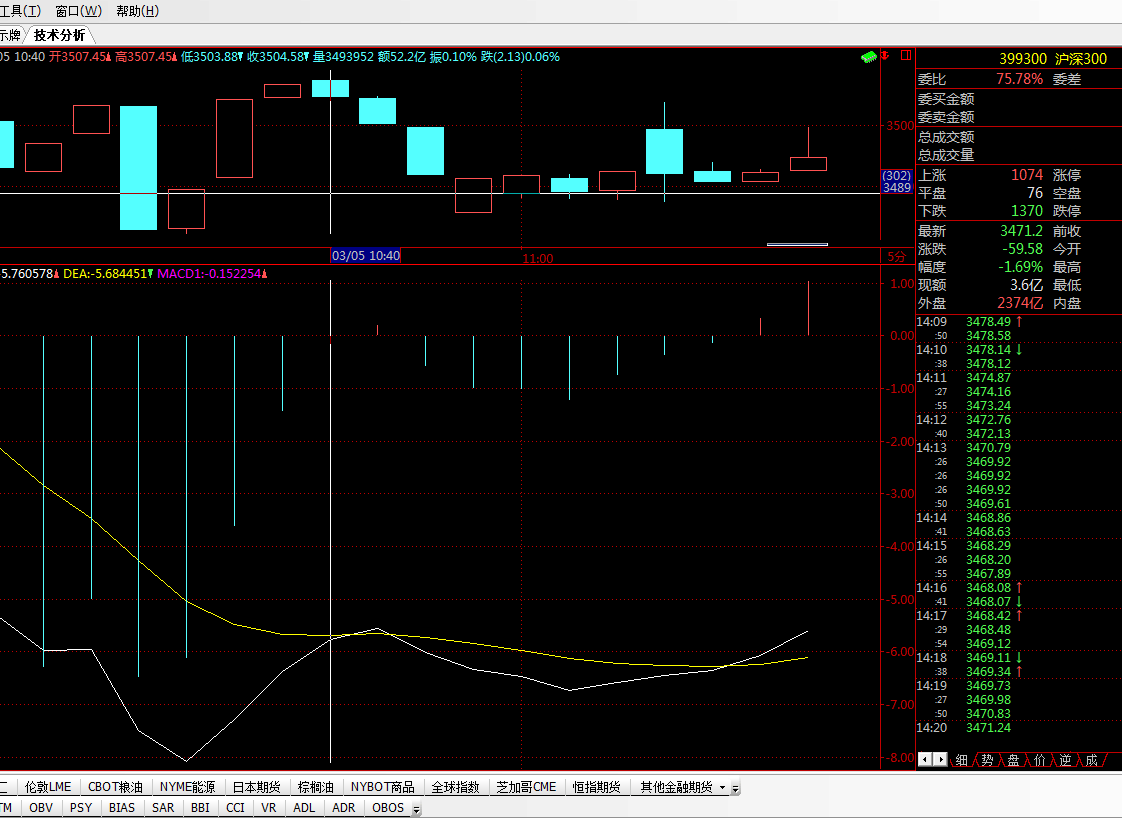
Task: Switch to the OBV indicator tab
Action: point(41,807)
